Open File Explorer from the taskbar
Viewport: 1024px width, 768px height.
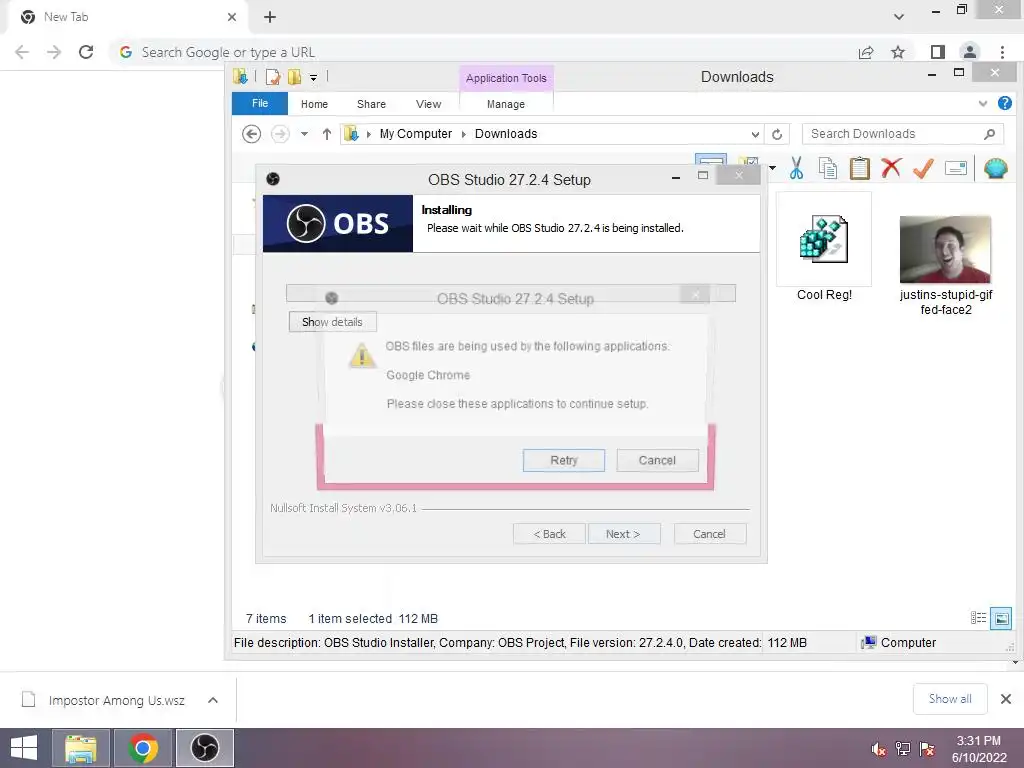point(80,748)
